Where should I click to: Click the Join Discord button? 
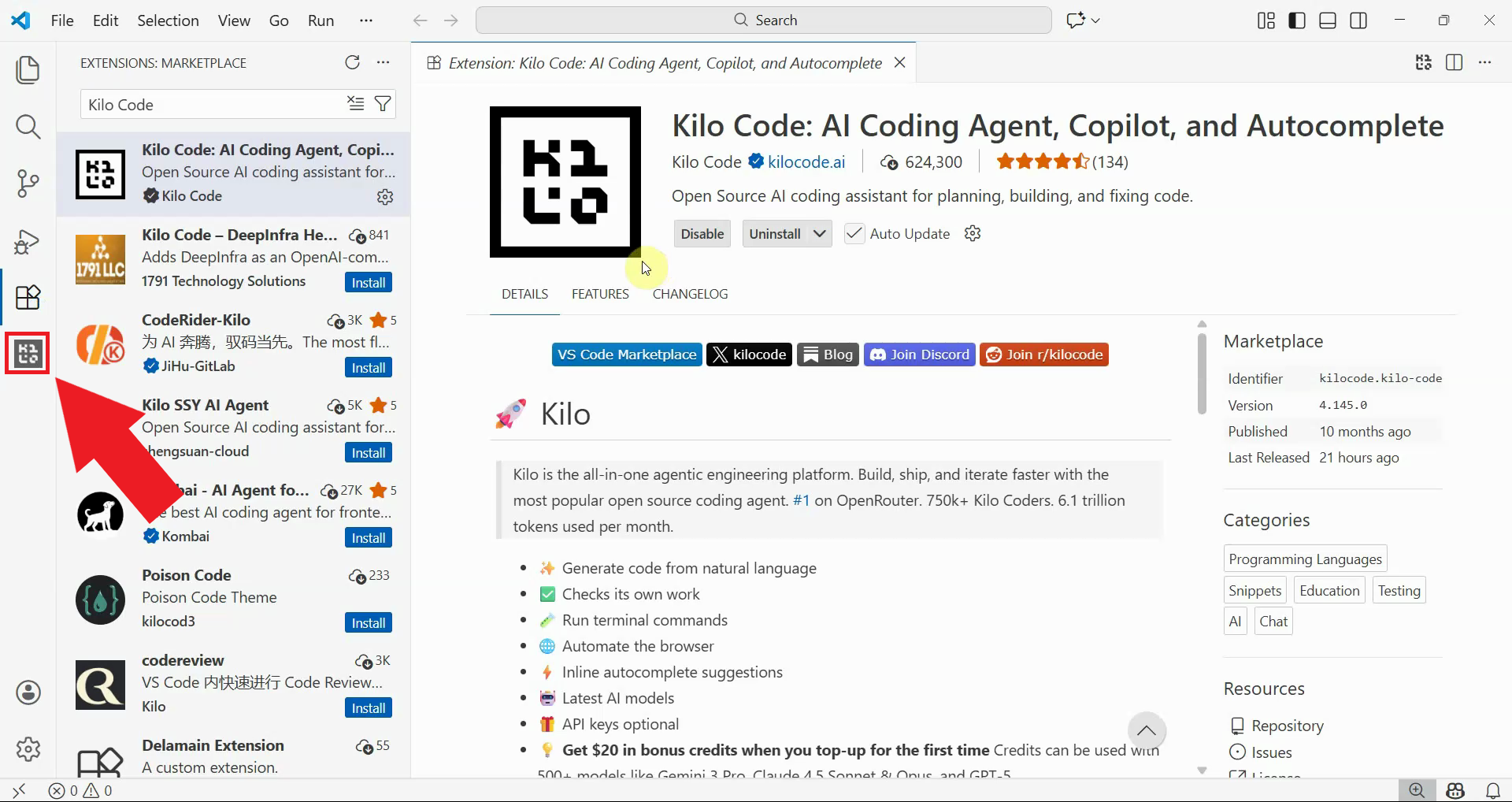point(919,354)
